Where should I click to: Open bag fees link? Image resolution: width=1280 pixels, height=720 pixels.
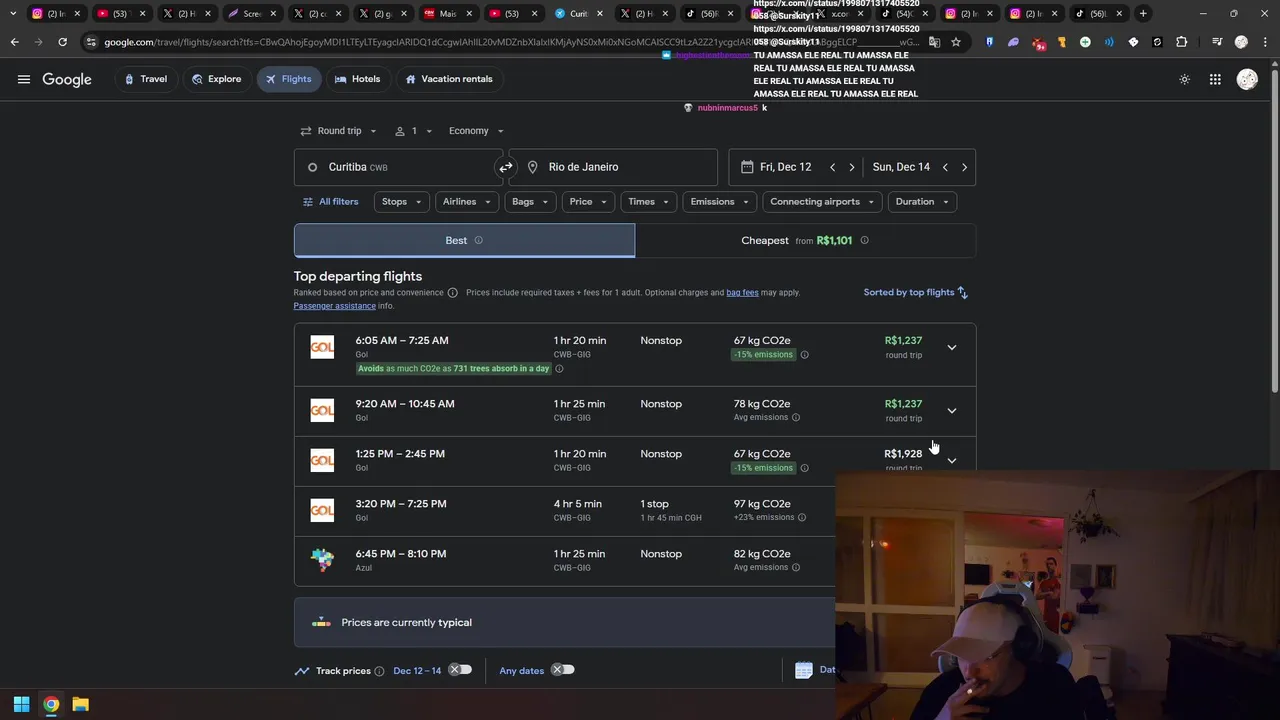click(742, 293)
